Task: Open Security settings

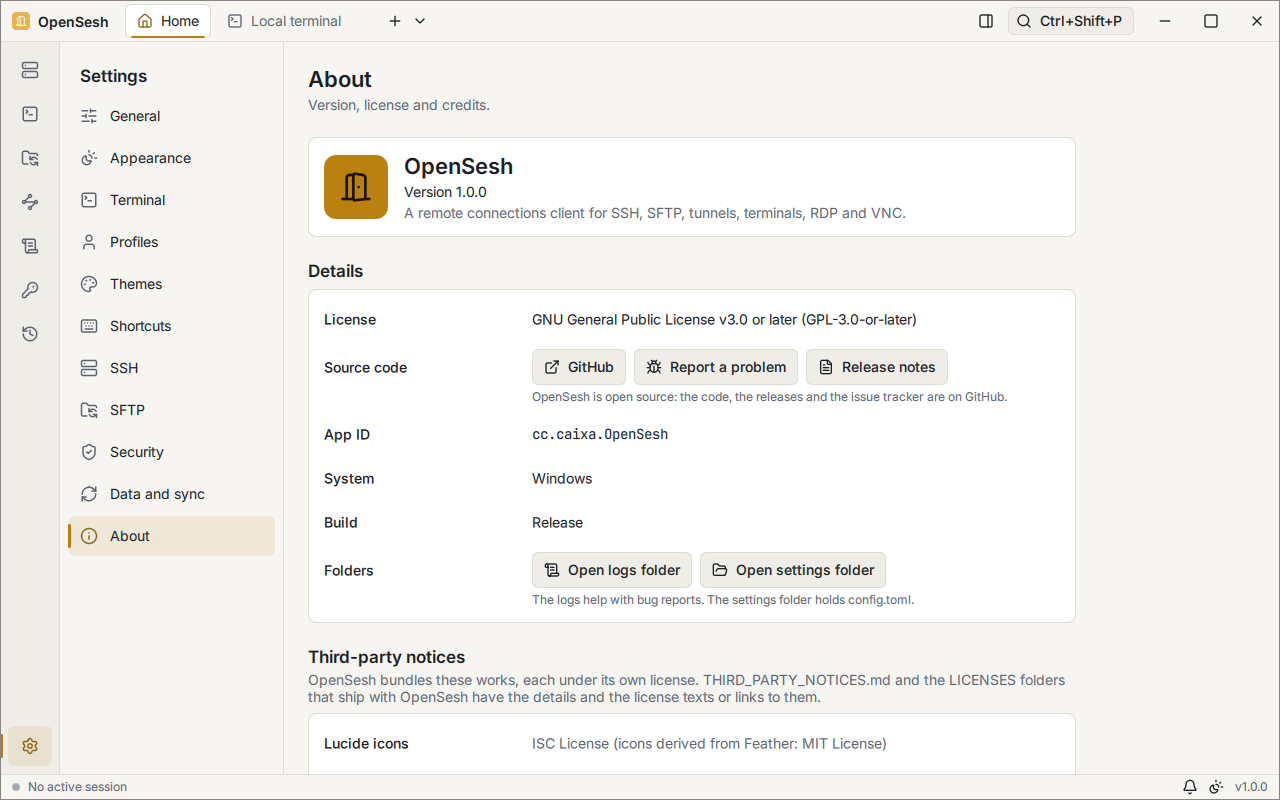Action: coord(171,452)
